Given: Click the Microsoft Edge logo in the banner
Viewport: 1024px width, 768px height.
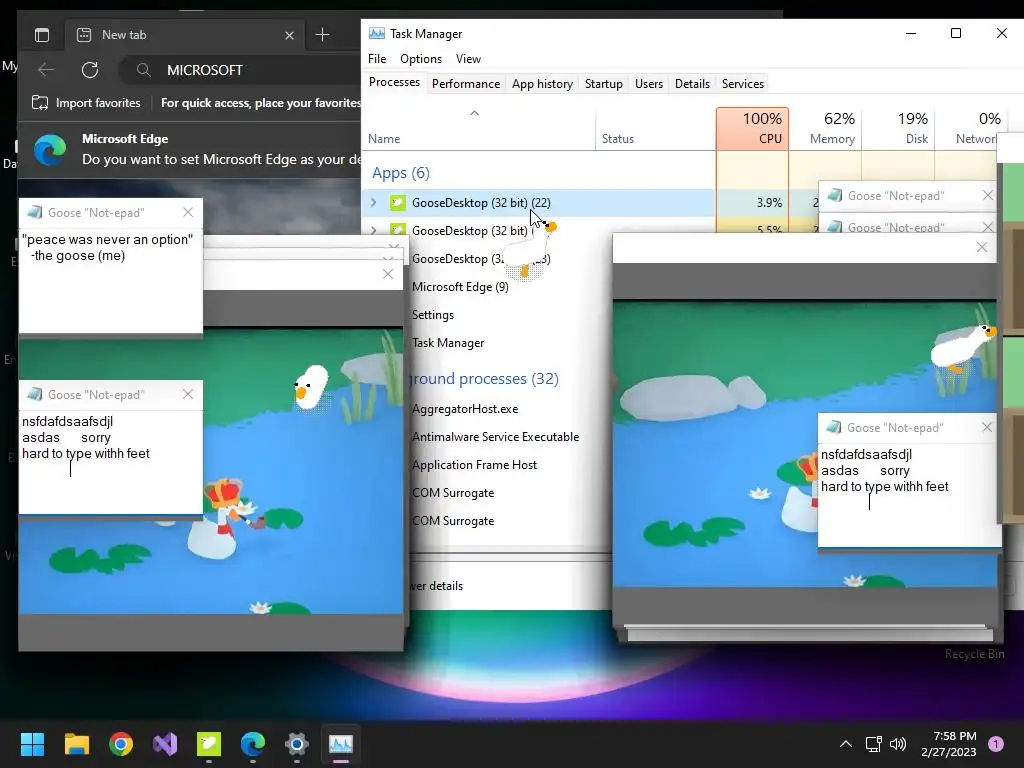Looking at the screenshot, I should pos(50,150).
